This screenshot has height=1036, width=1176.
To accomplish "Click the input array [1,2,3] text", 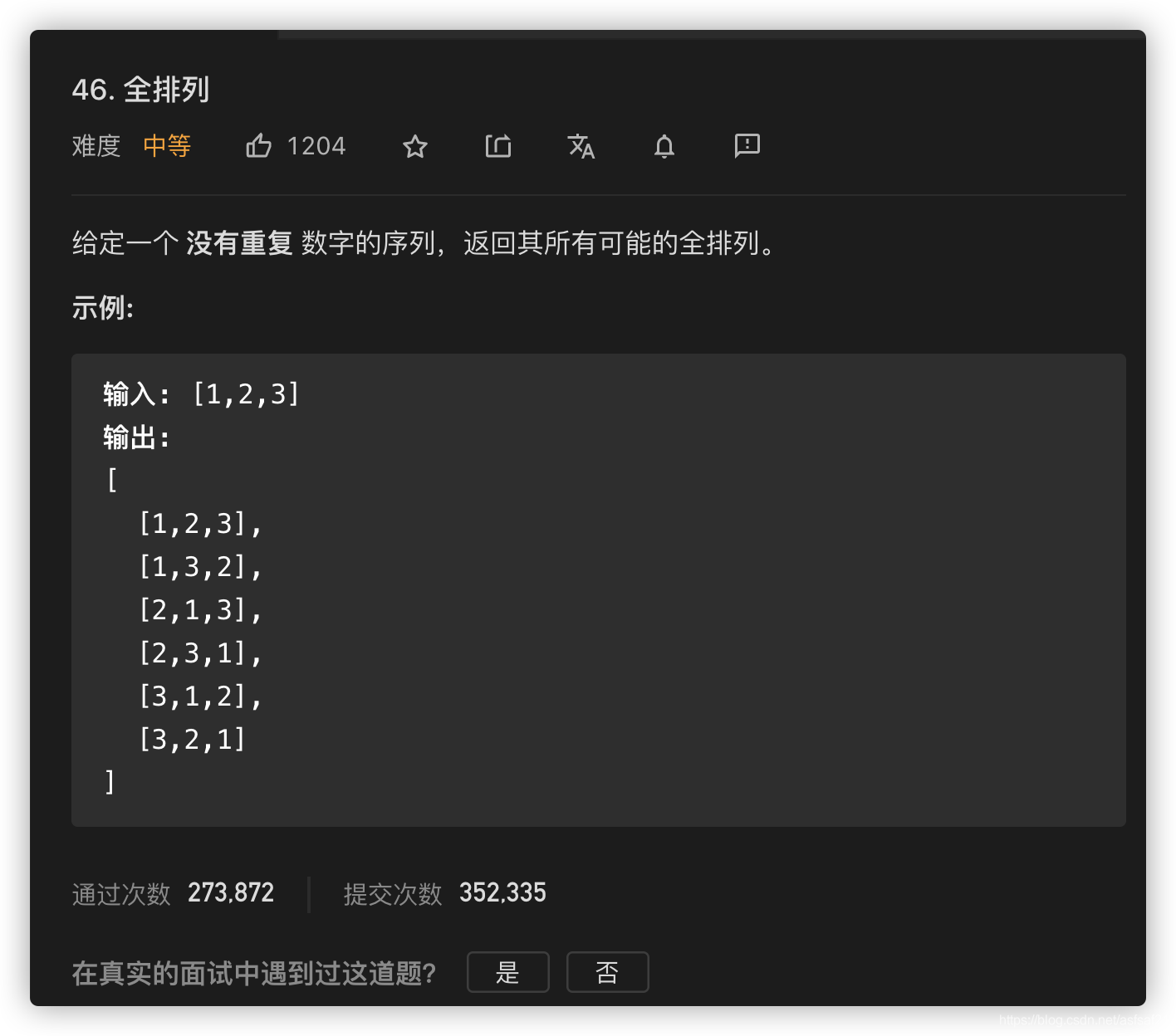I will pyautogui.click(x=247, y=394).
